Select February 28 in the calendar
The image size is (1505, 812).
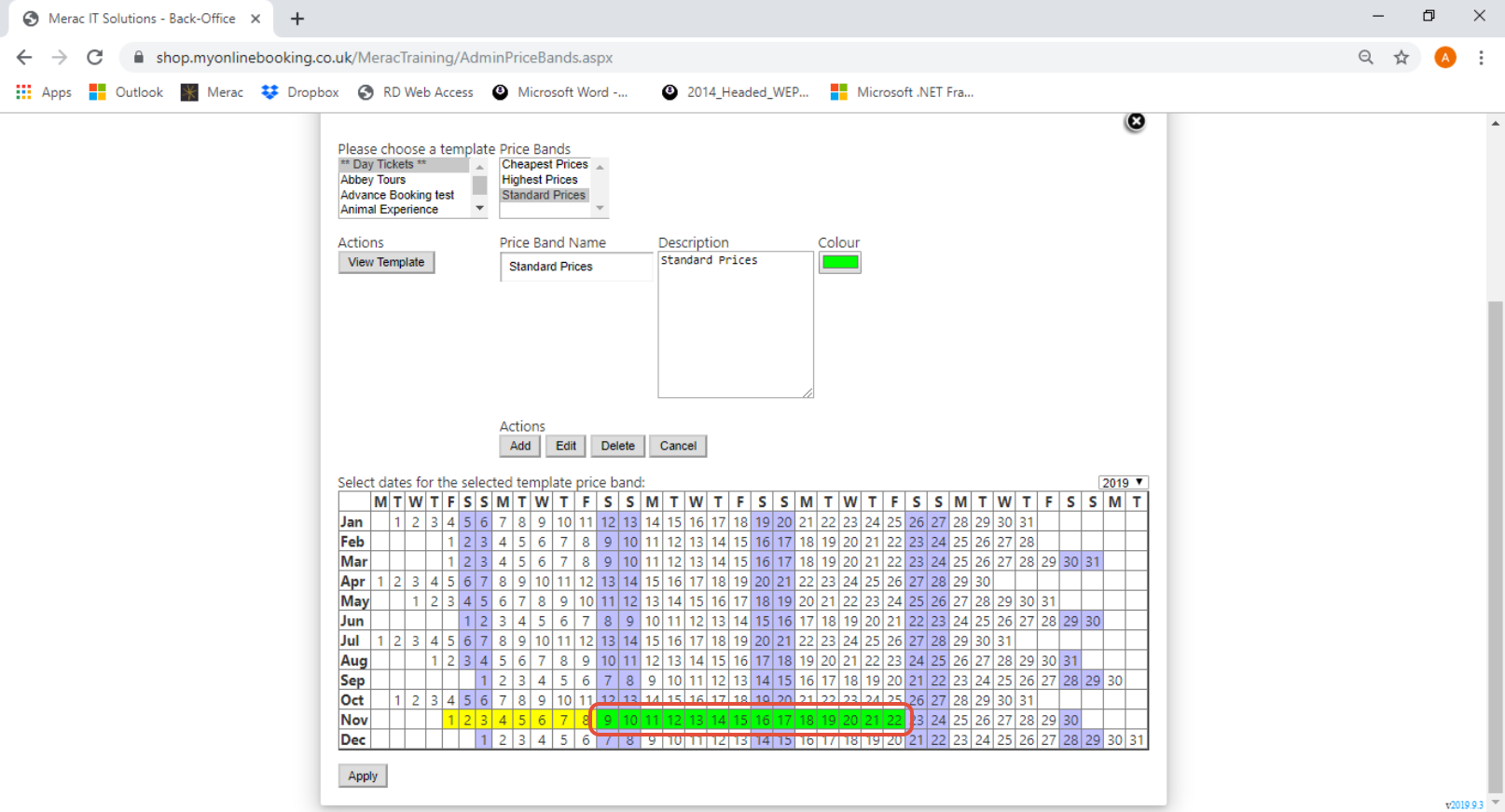1027,543
